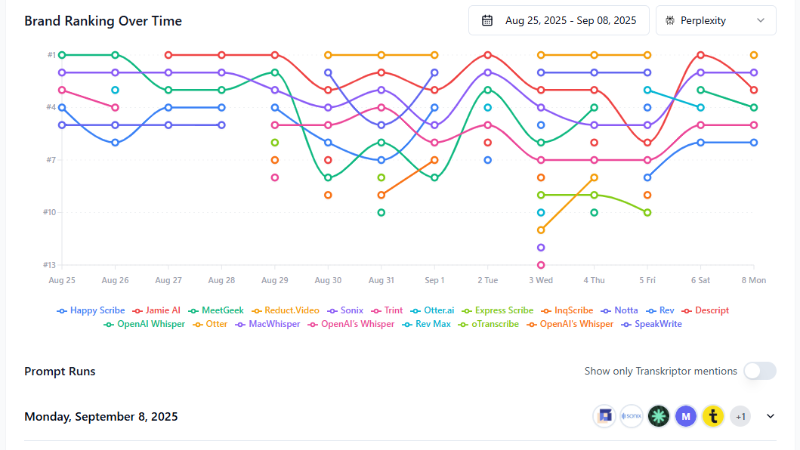This screenshot has width=800, height=450.
Task: Click the green asterisk brand logo icon
Action: coord(657,416)
